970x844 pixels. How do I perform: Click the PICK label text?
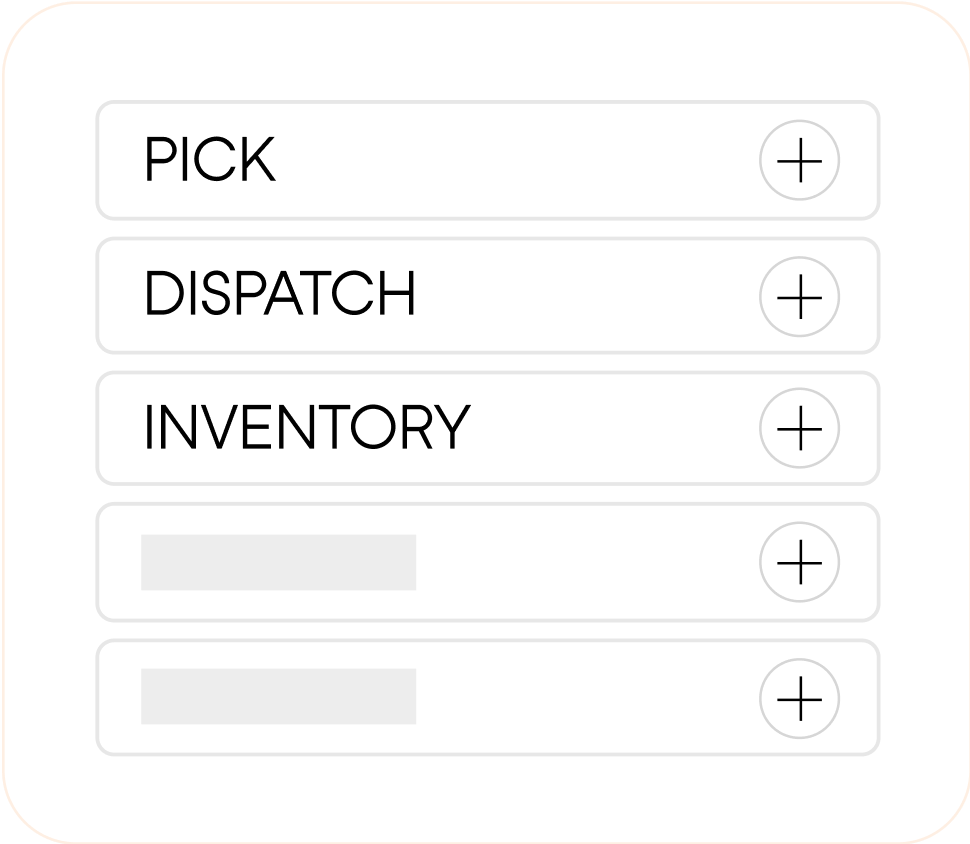tap(210, 161)
